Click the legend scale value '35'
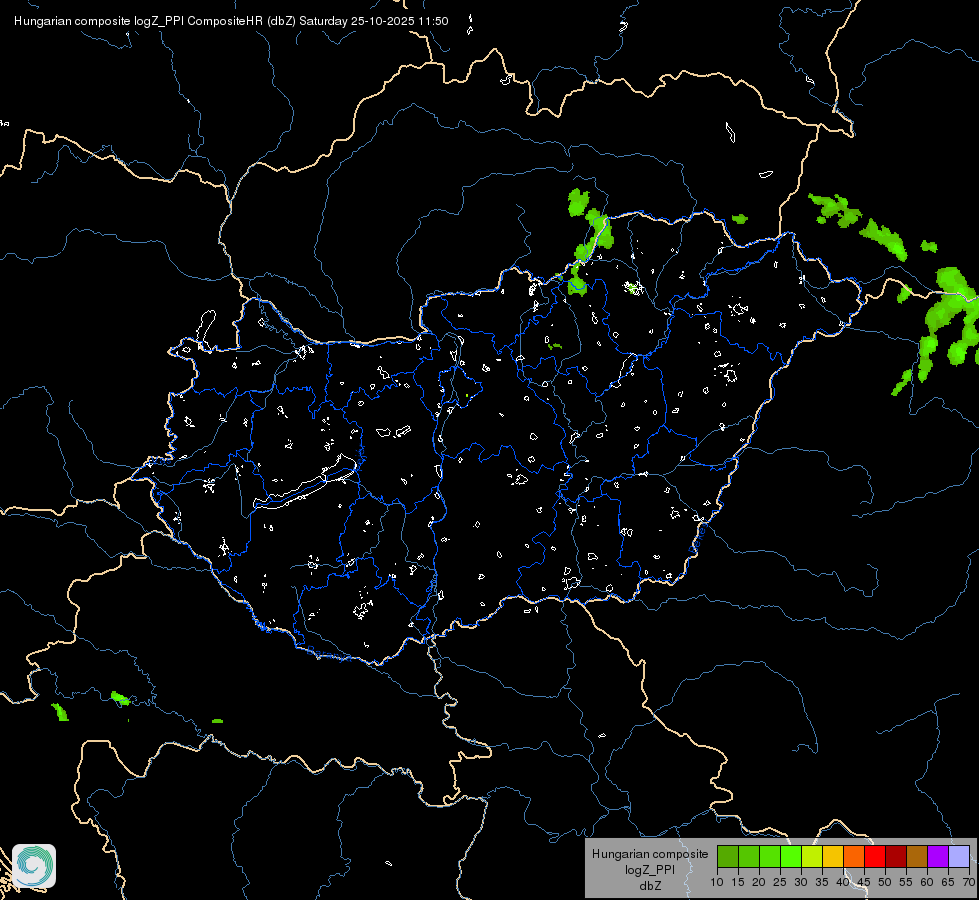This screenshot has height=900, width=979. pyautogui.click(x=822, y=882)
